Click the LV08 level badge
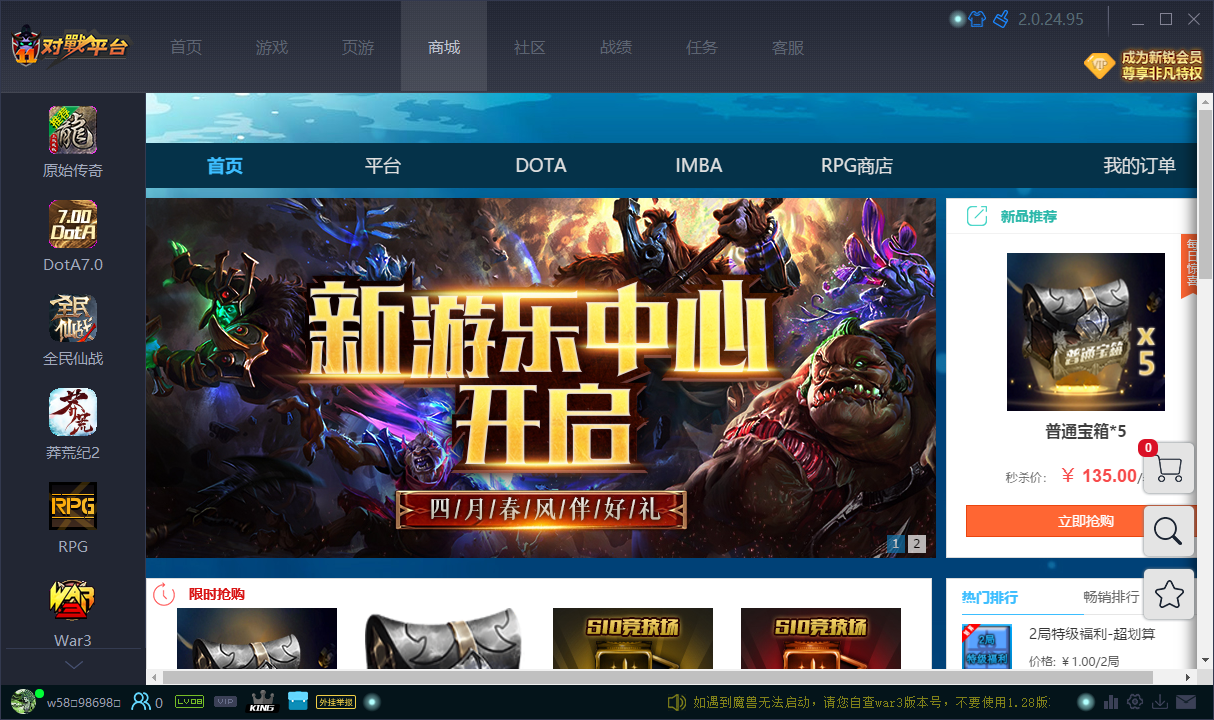This screenshot has height=720, width=1214. point(190,702)
